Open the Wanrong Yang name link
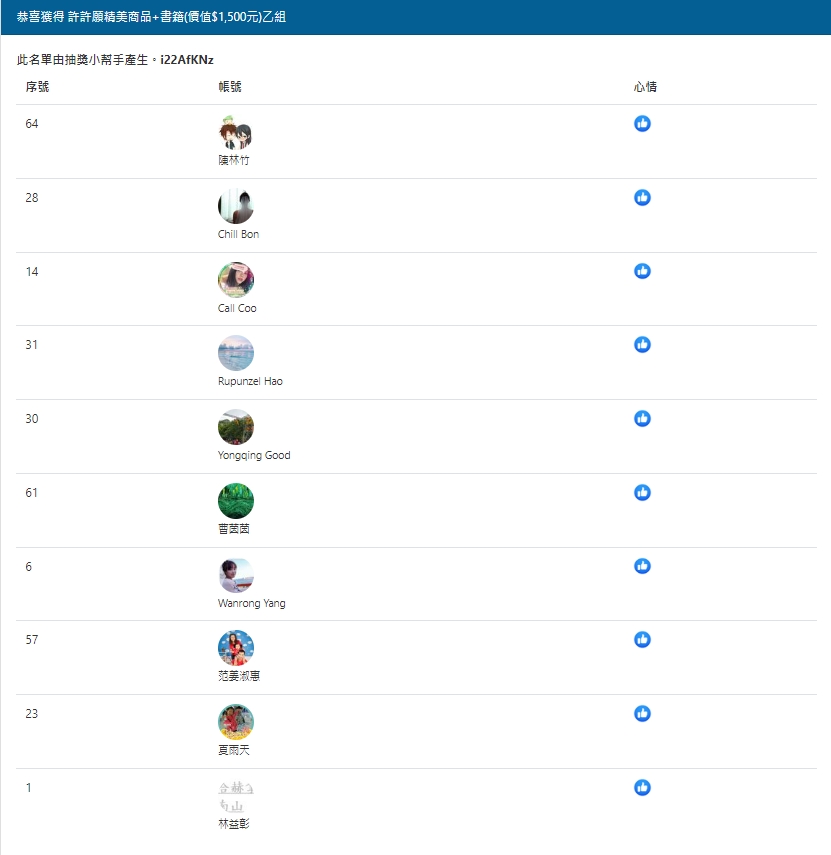 (x=251, y=603)
